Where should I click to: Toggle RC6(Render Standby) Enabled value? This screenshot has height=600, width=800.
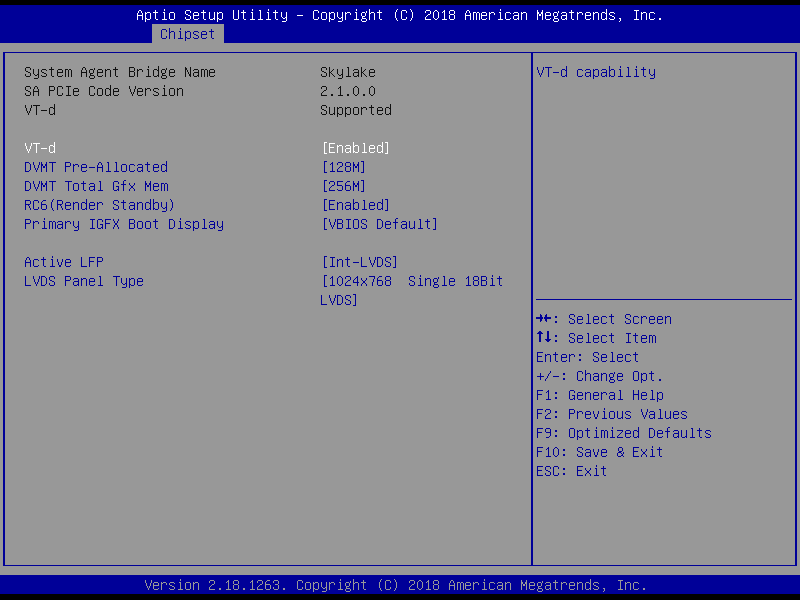click(x=355, y=205)
